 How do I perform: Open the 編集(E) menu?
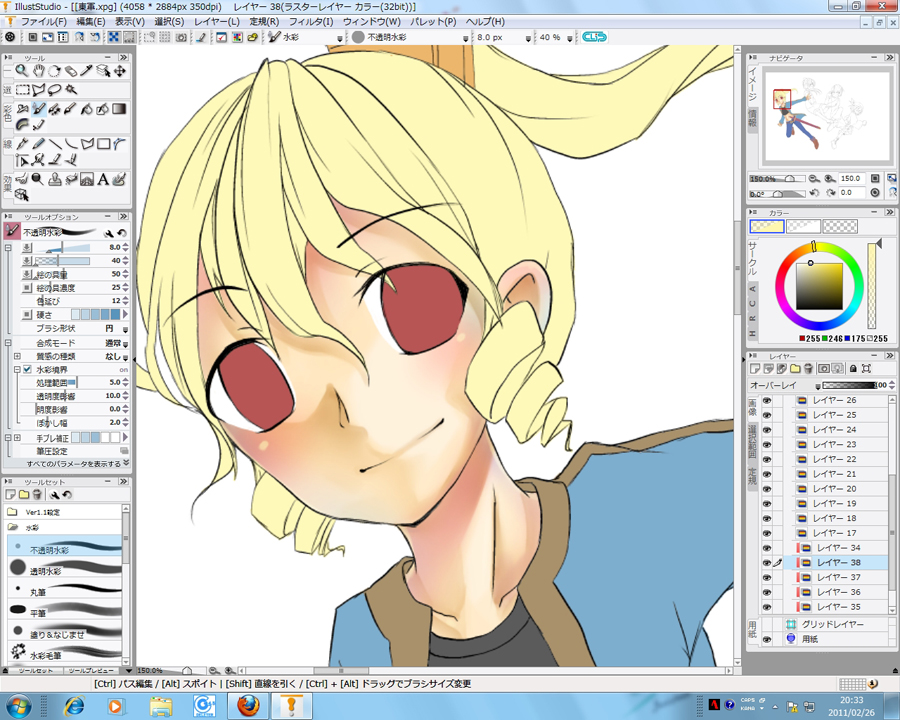click(x=91, y=22)
